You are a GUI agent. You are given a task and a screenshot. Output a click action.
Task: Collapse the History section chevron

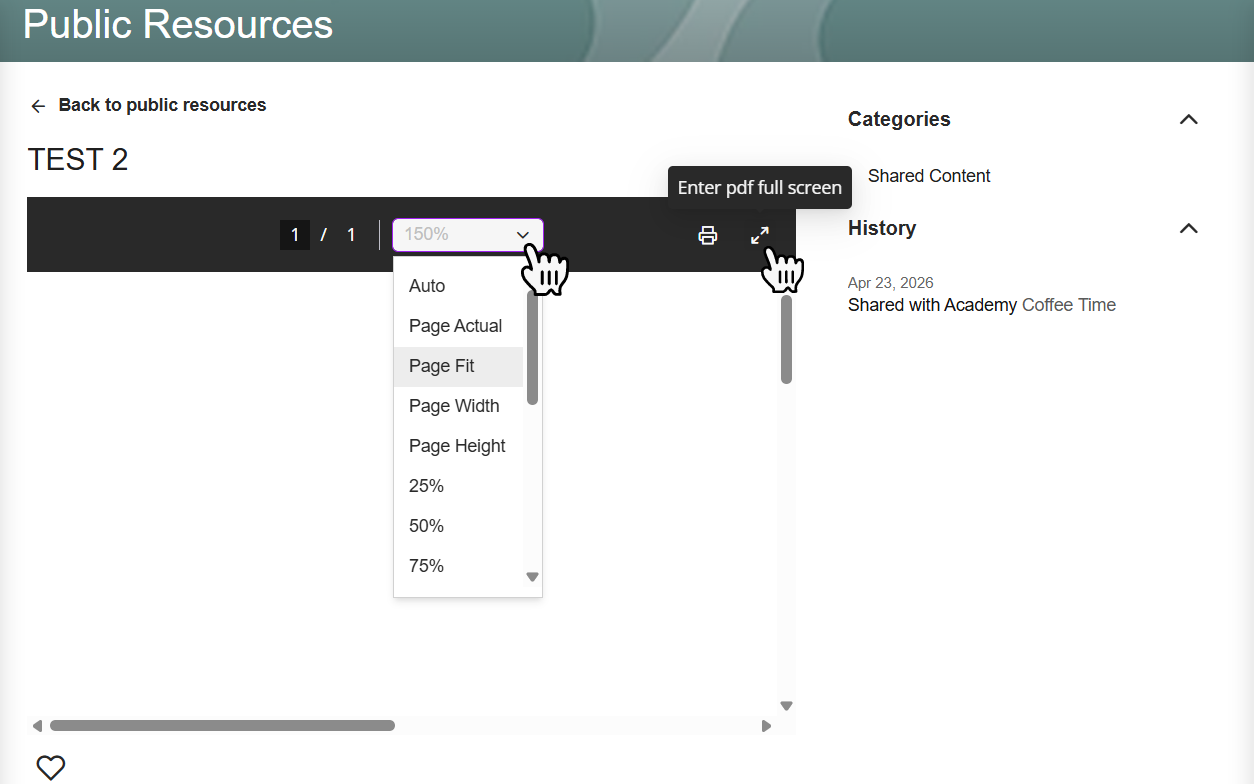1188,228
